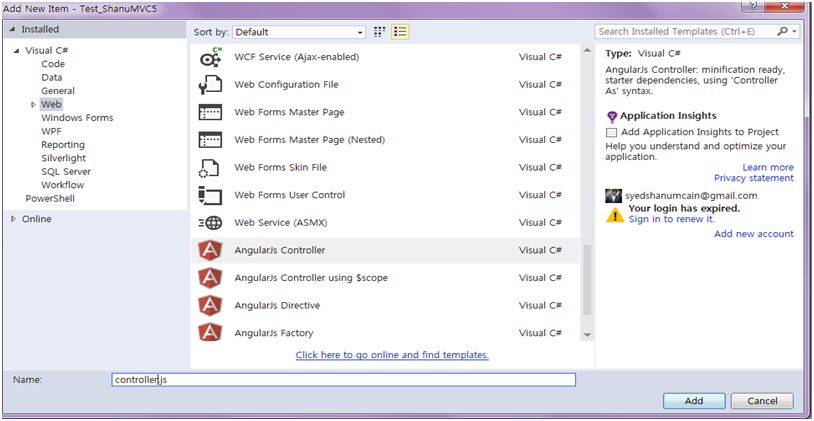Open the Sort by dropdown

click(x=298, y=32)
